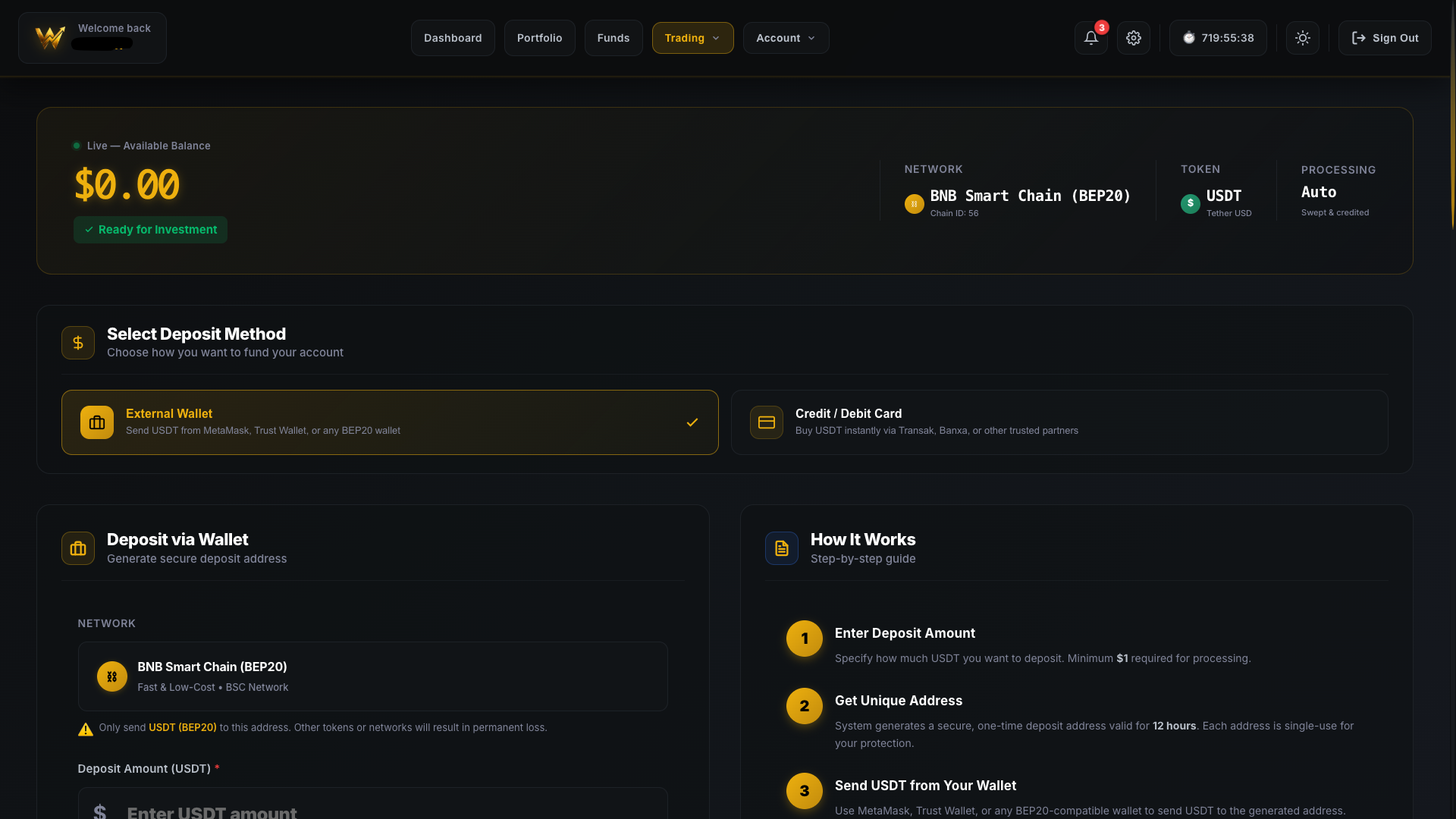
Task: Click the stopwatch icon in timer
Action: pyautogui.click(x=1188, y=38)
